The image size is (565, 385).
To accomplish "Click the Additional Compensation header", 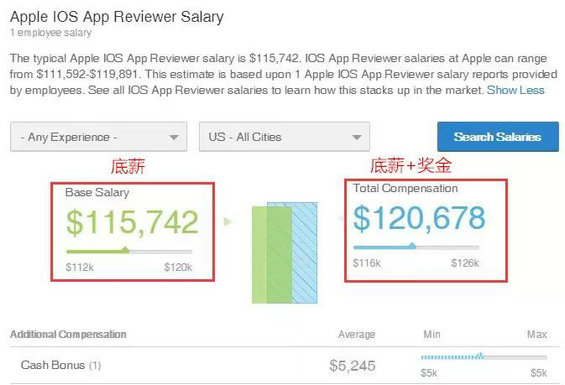I will pyautogui.click(x=68, y=334).
